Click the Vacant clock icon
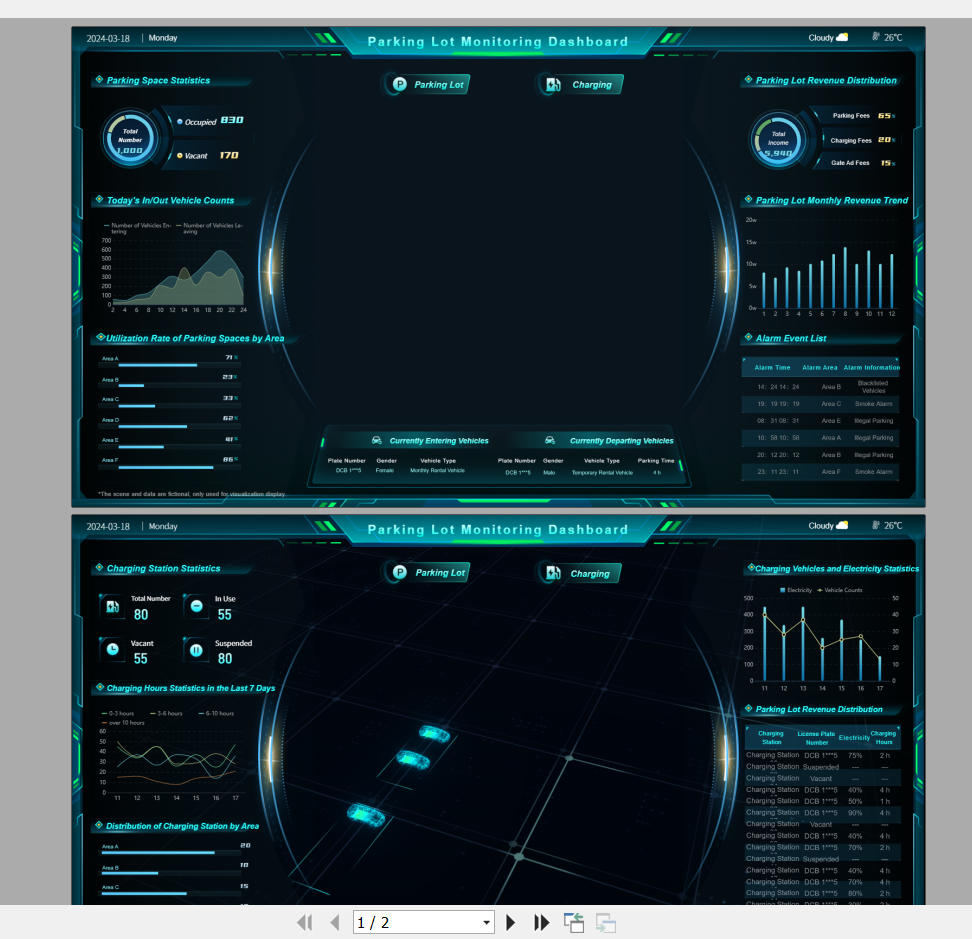This screenshot has height=939, width=972. coord(113,650)
